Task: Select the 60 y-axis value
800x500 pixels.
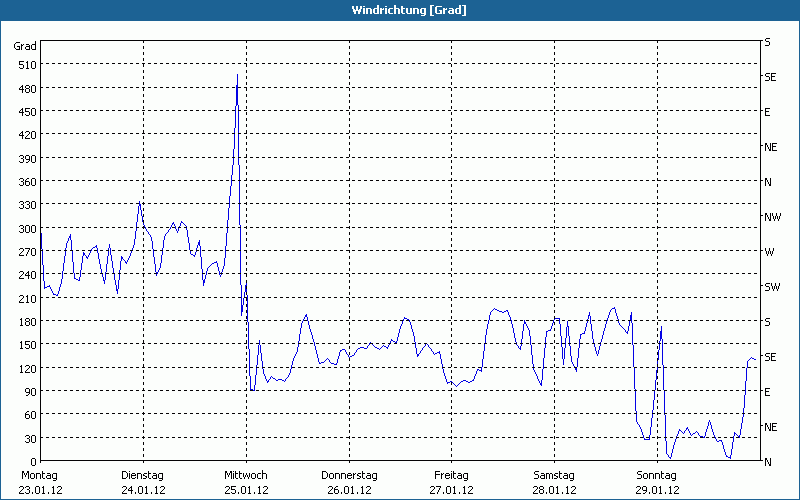Action: (x=31, y=415)
